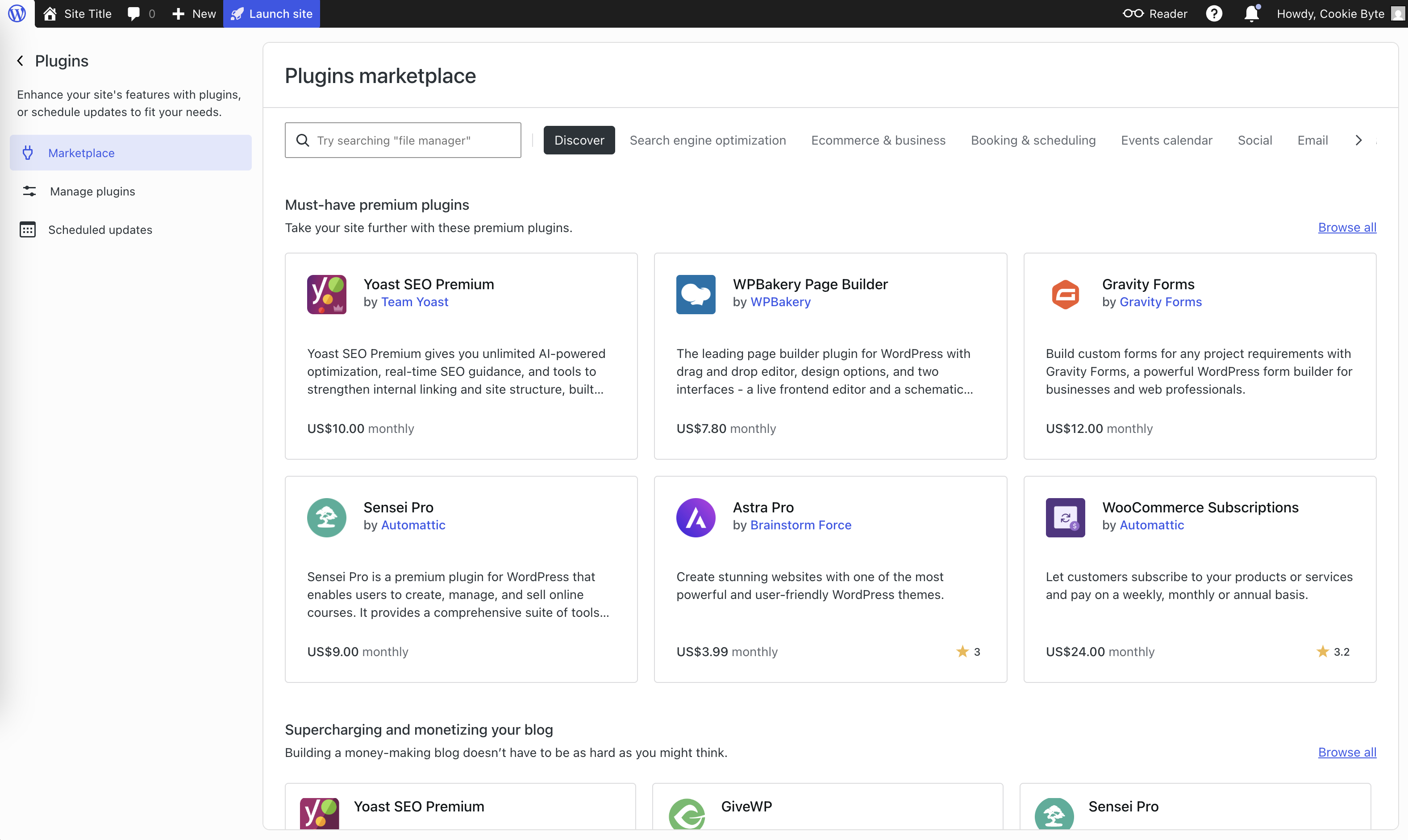Viewport: 1408px width, 840px height.
Task: Create content using the New plus icon
Action: coord(179,13)
